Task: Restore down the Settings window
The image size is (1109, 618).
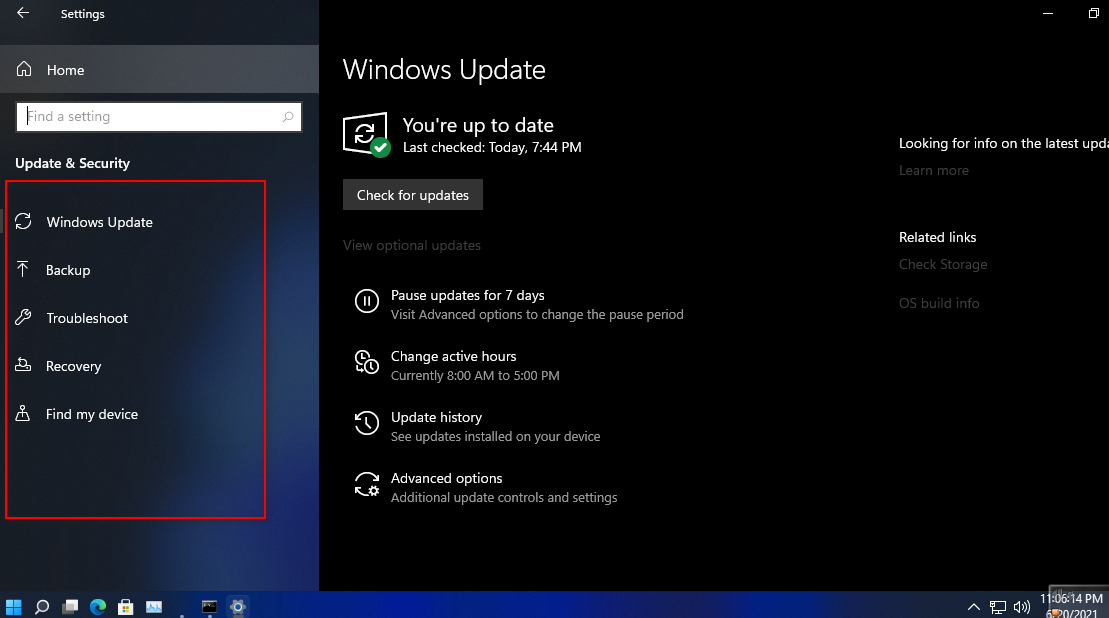Action: (x=1093, y=13)
